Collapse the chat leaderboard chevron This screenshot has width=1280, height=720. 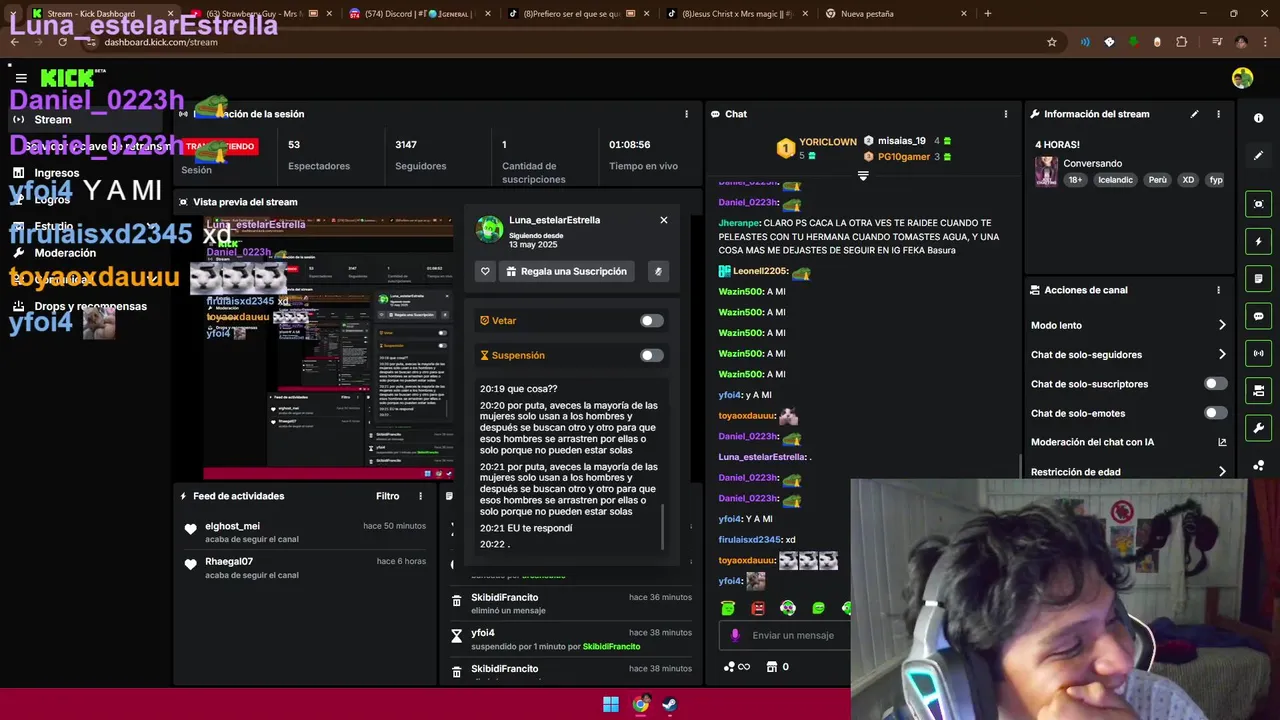tap(863, 176)
